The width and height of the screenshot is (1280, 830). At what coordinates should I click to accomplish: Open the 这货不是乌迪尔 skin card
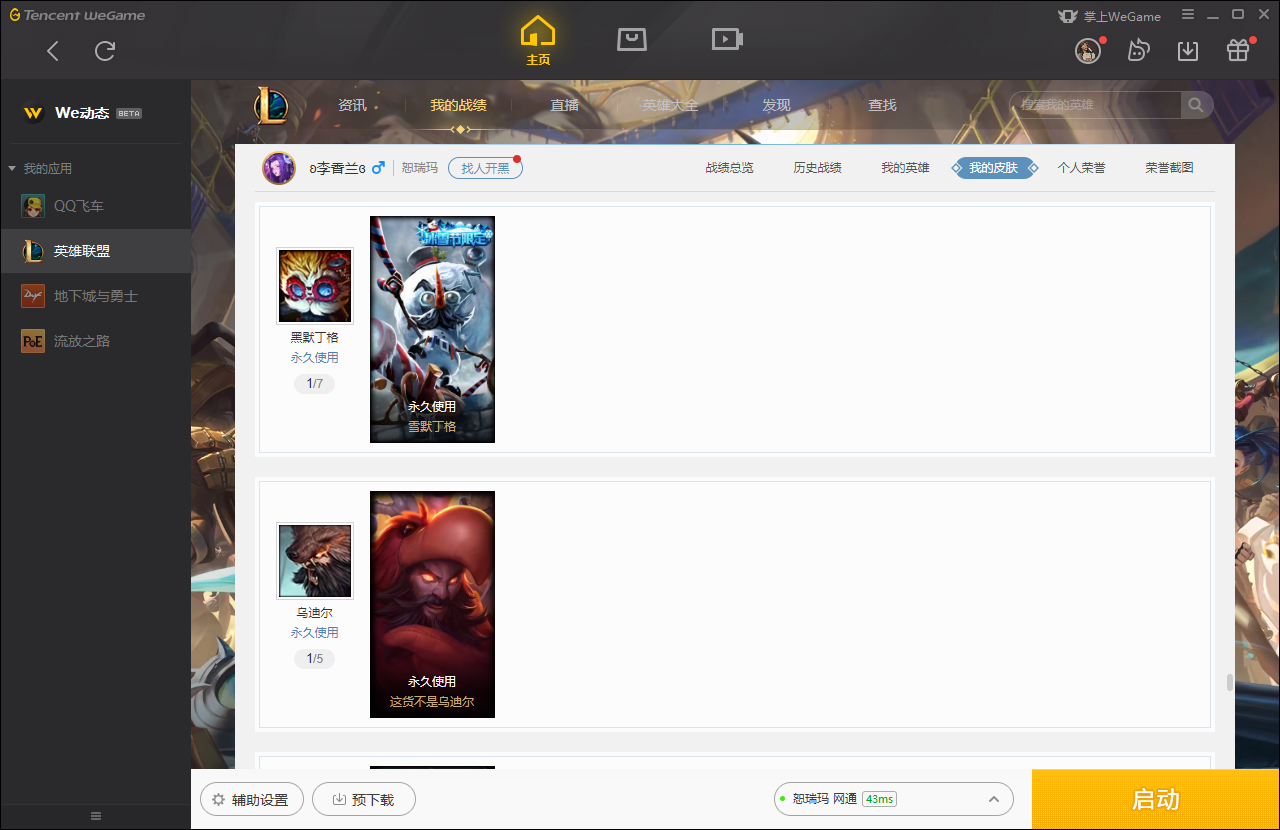pos(432,604)
